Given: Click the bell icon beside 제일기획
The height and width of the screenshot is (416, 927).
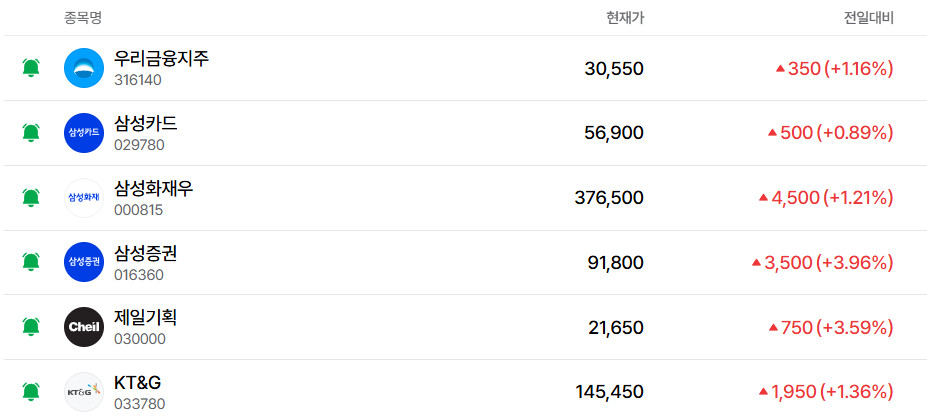Looking at the screenshot, I should pyautogui.click(x=31, y=327).
